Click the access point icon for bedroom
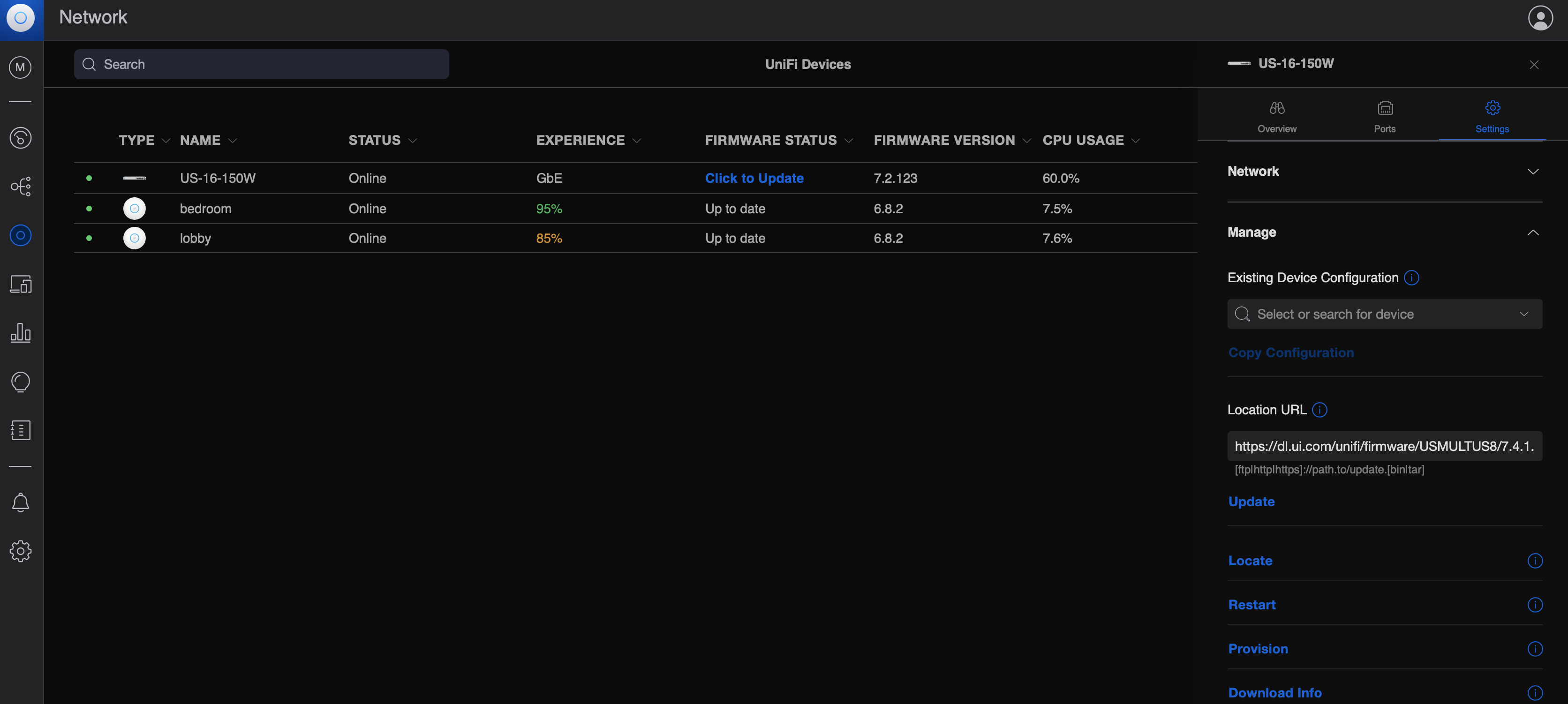Screen dimensions: 1568x704 coord(135,209)
